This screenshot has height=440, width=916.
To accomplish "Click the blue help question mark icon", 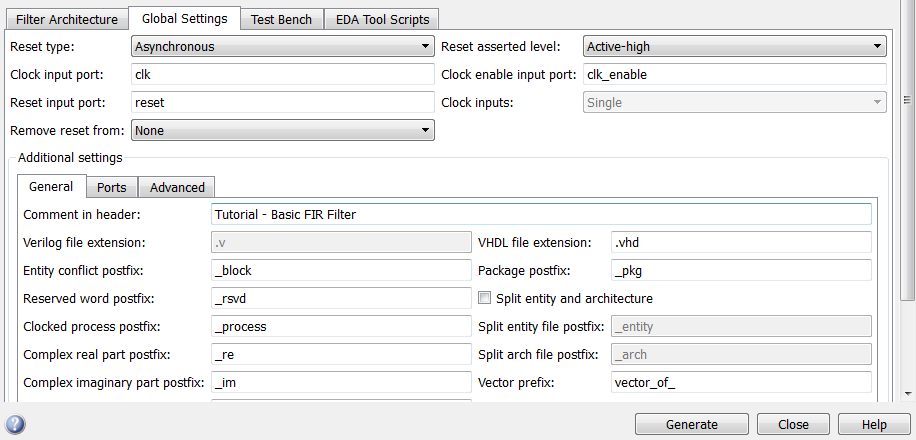I will (15, 424).
